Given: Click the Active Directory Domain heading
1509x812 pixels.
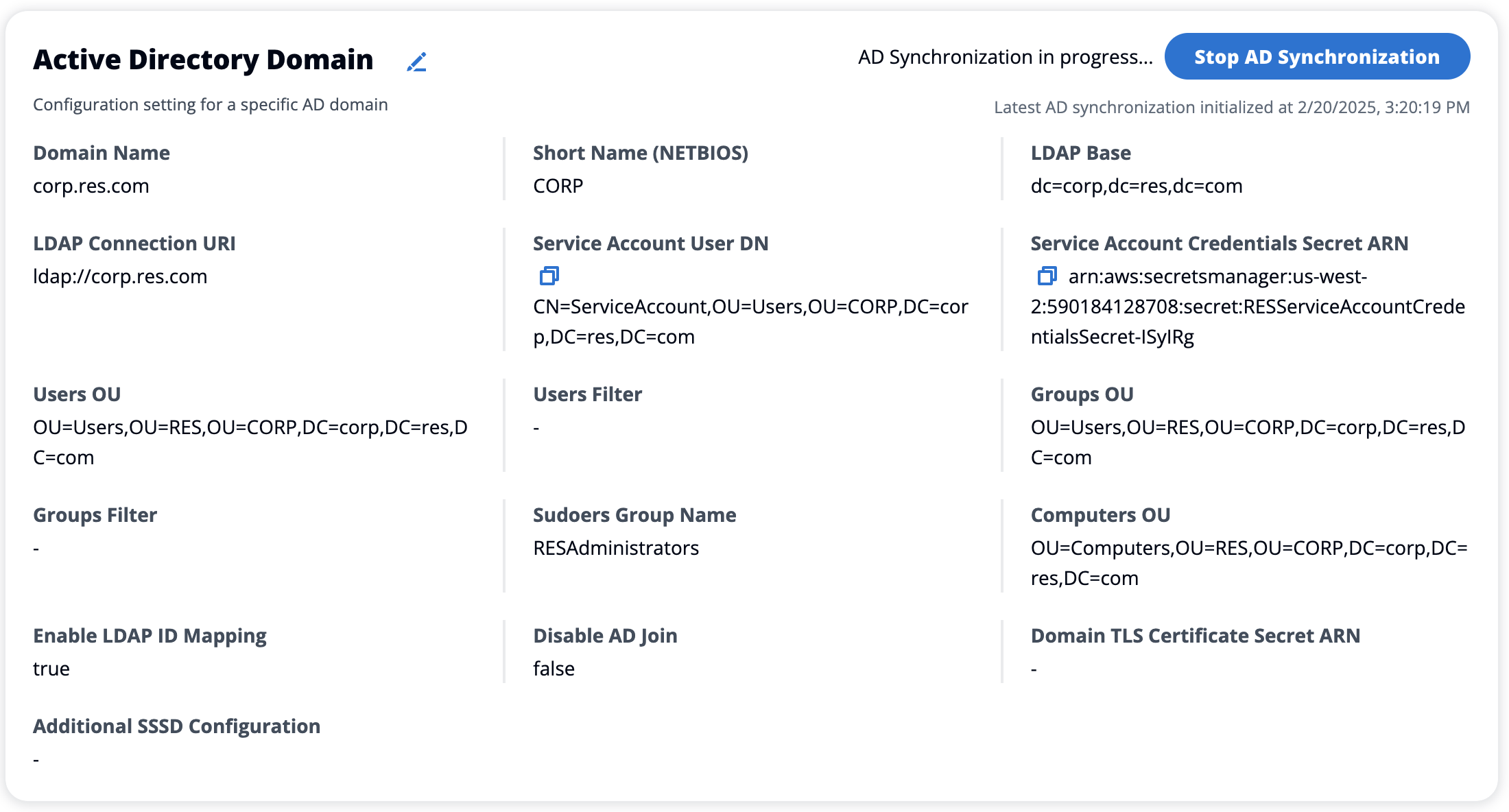Looking at the screenshot, I should pos(203,60).
